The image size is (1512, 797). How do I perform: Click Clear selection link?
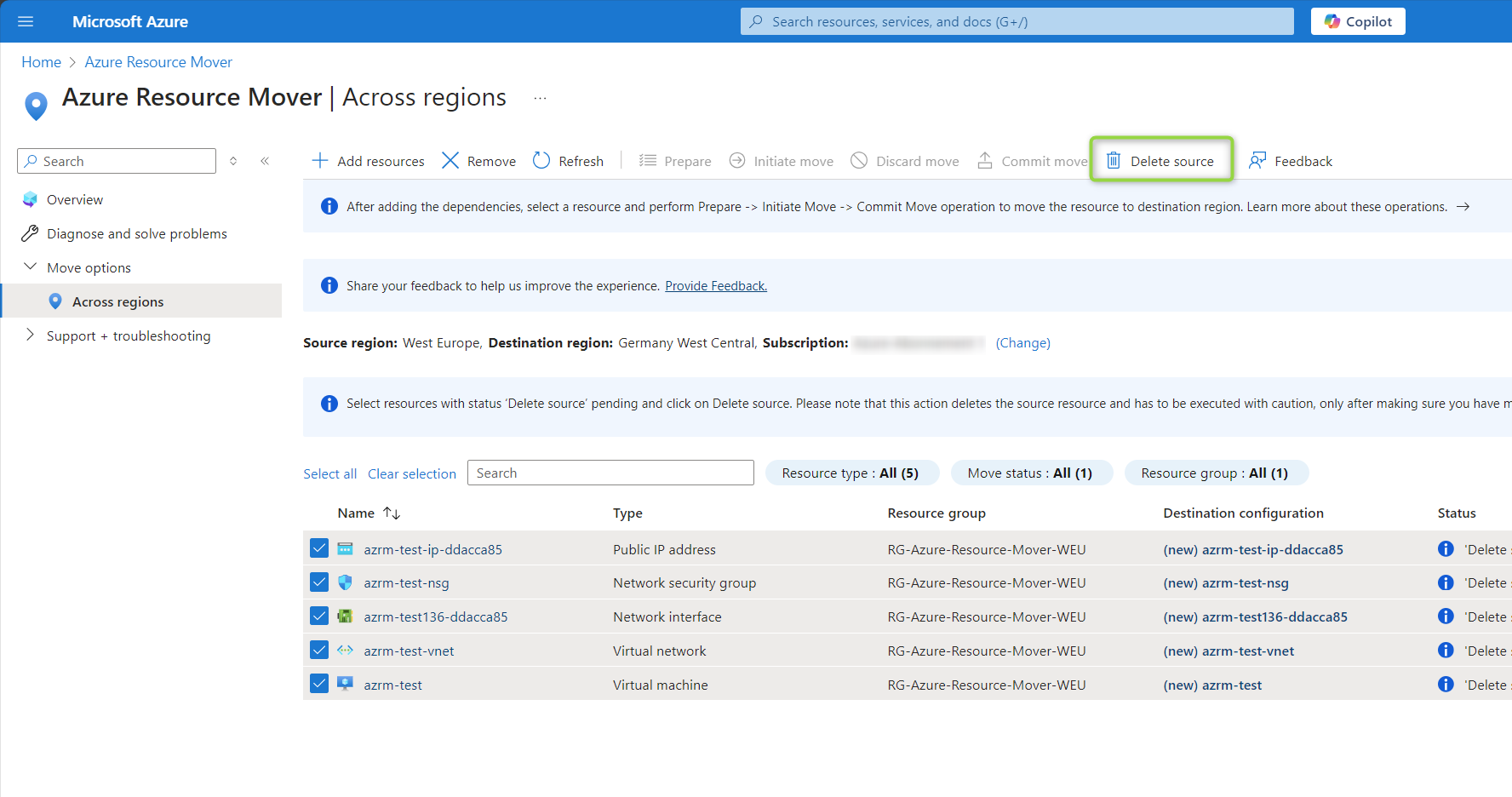(x=412, y=473)
